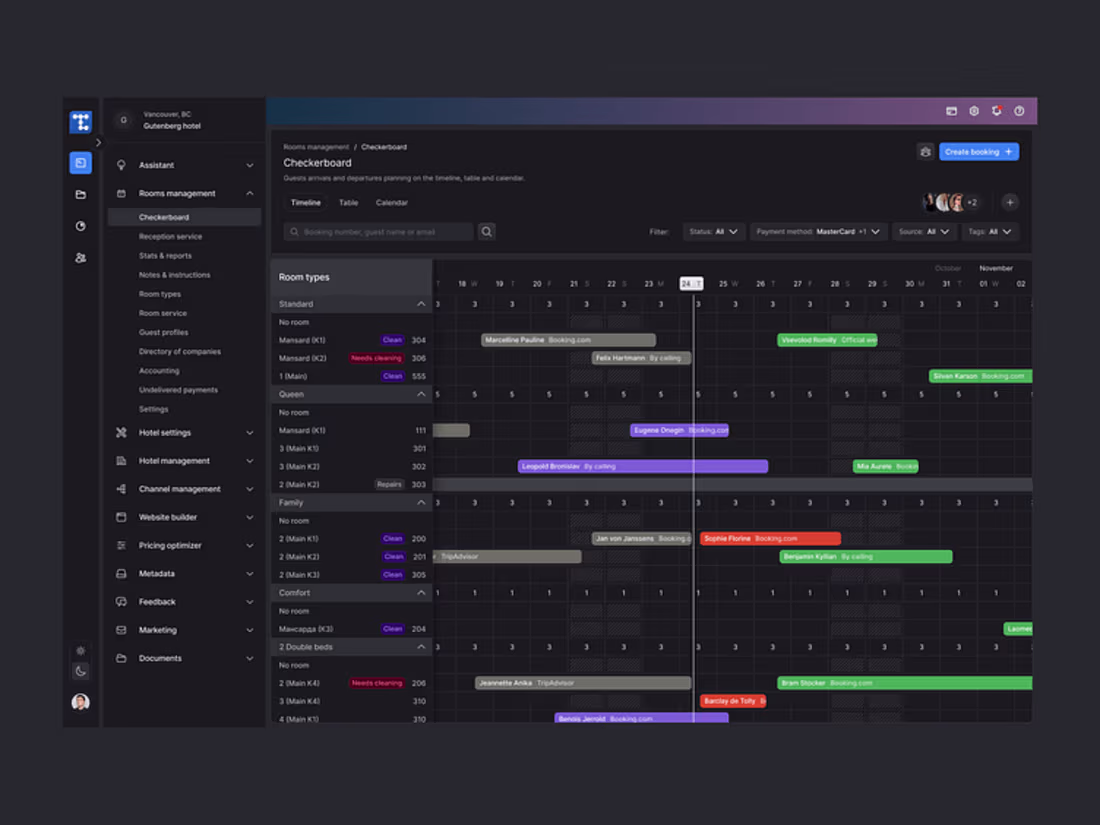This screenshot has width=1100, height=825.
Task: Open the Status: All filter dropdown
Action: (714, 231)
